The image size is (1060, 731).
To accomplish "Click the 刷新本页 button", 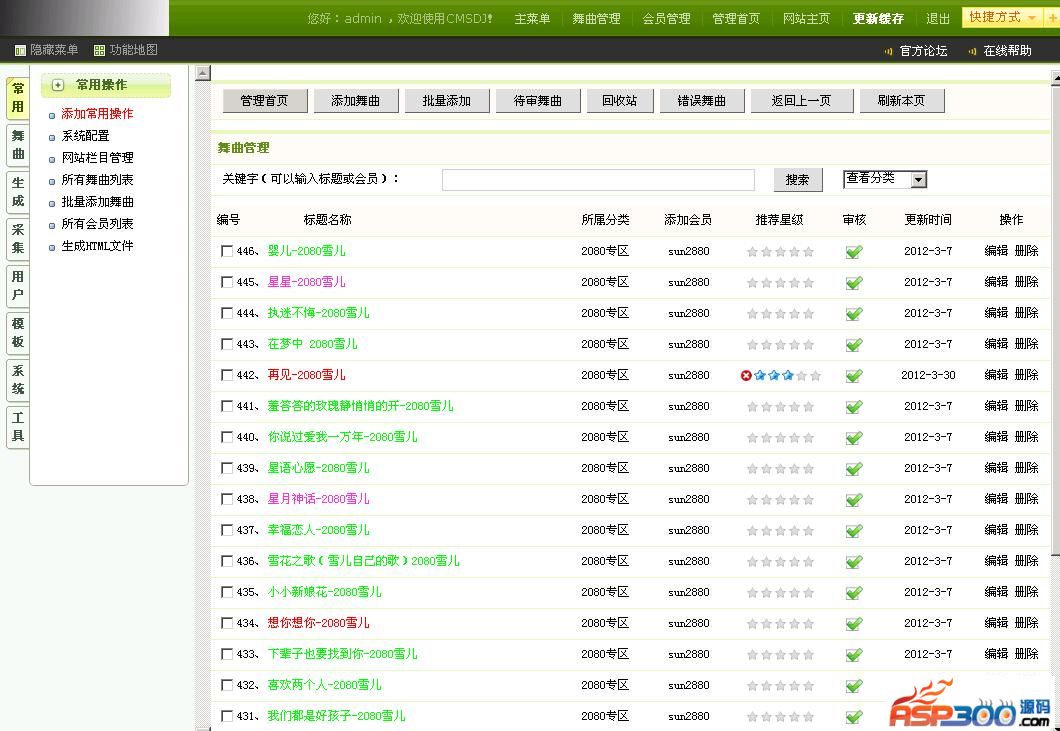I will 902,101.
